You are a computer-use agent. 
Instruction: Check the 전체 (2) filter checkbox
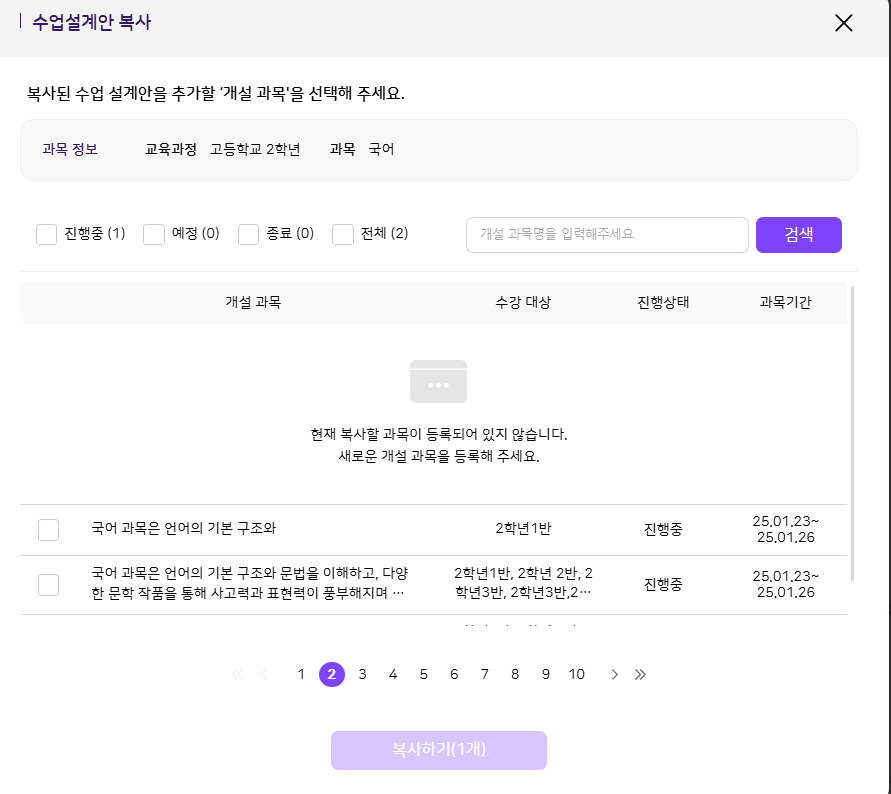point(343,234)
